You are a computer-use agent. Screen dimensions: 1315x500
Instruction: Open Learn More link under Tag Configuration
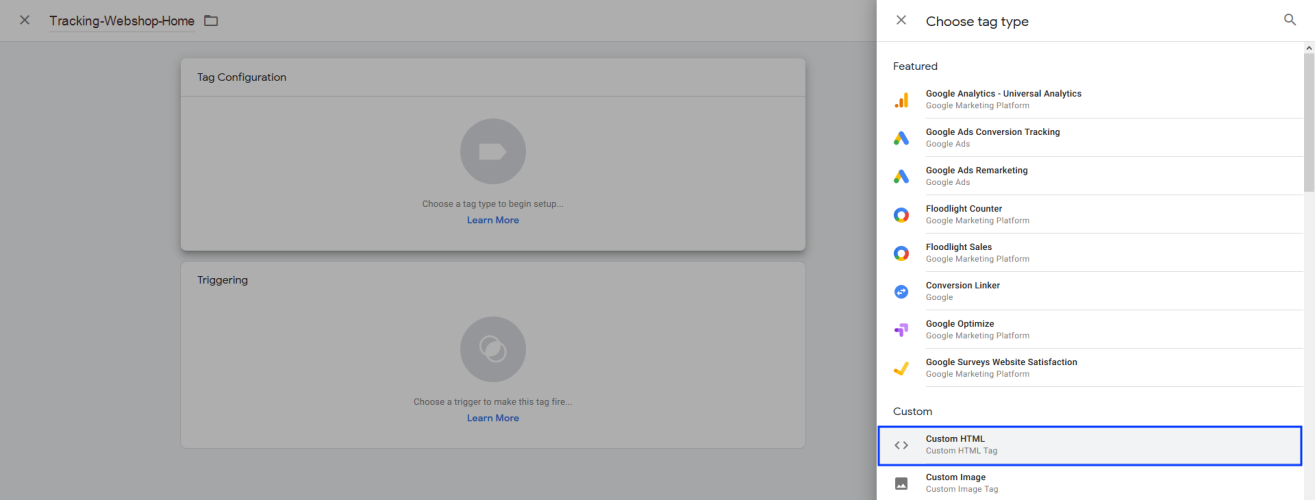click(x=493, y=220)
